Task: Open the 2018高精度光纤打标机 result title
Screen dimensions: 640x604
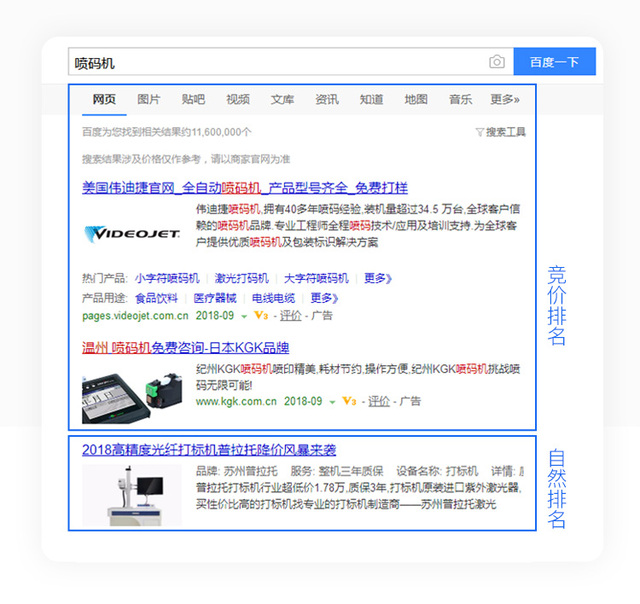Action: 209,450
